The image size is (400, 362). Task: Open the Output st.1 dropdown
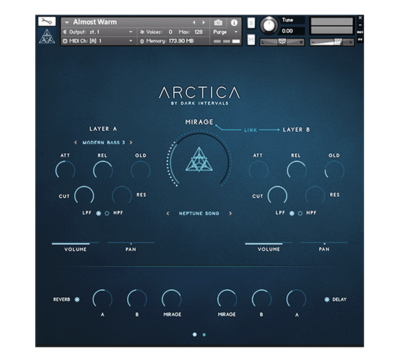click(x=98, y=32)
